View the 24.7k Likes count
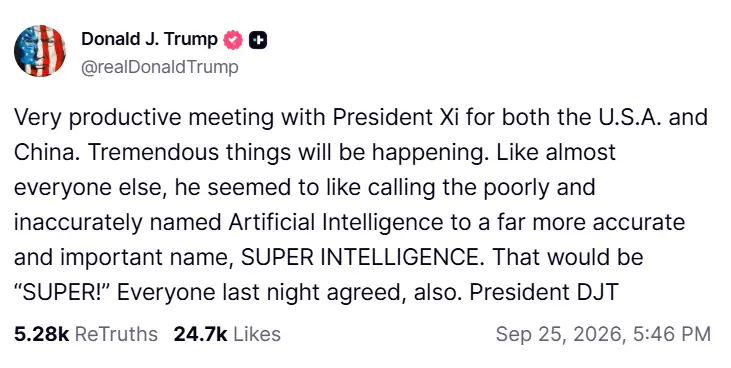Image resolution: width=731 pixels, height=368 pixels. (200, 334)
